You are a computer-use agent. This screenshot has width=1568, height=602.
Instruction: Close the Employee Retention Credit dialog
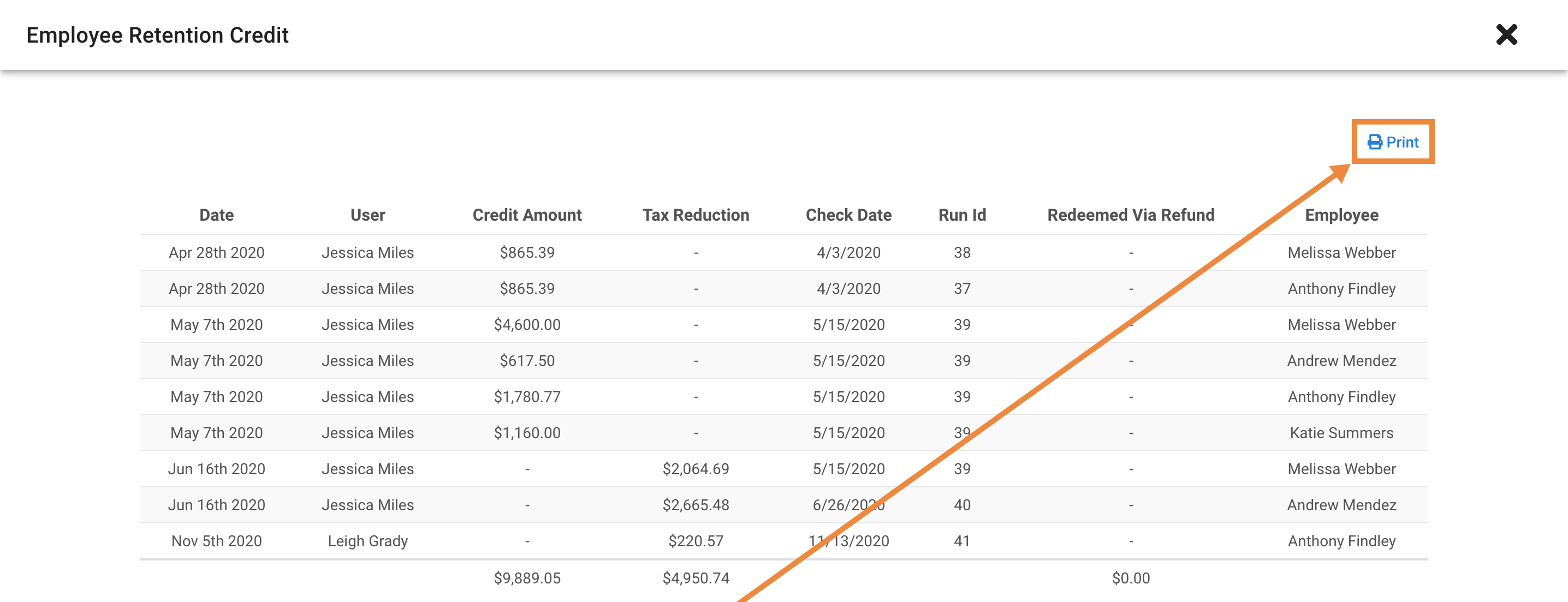(x=1506, y=35)
